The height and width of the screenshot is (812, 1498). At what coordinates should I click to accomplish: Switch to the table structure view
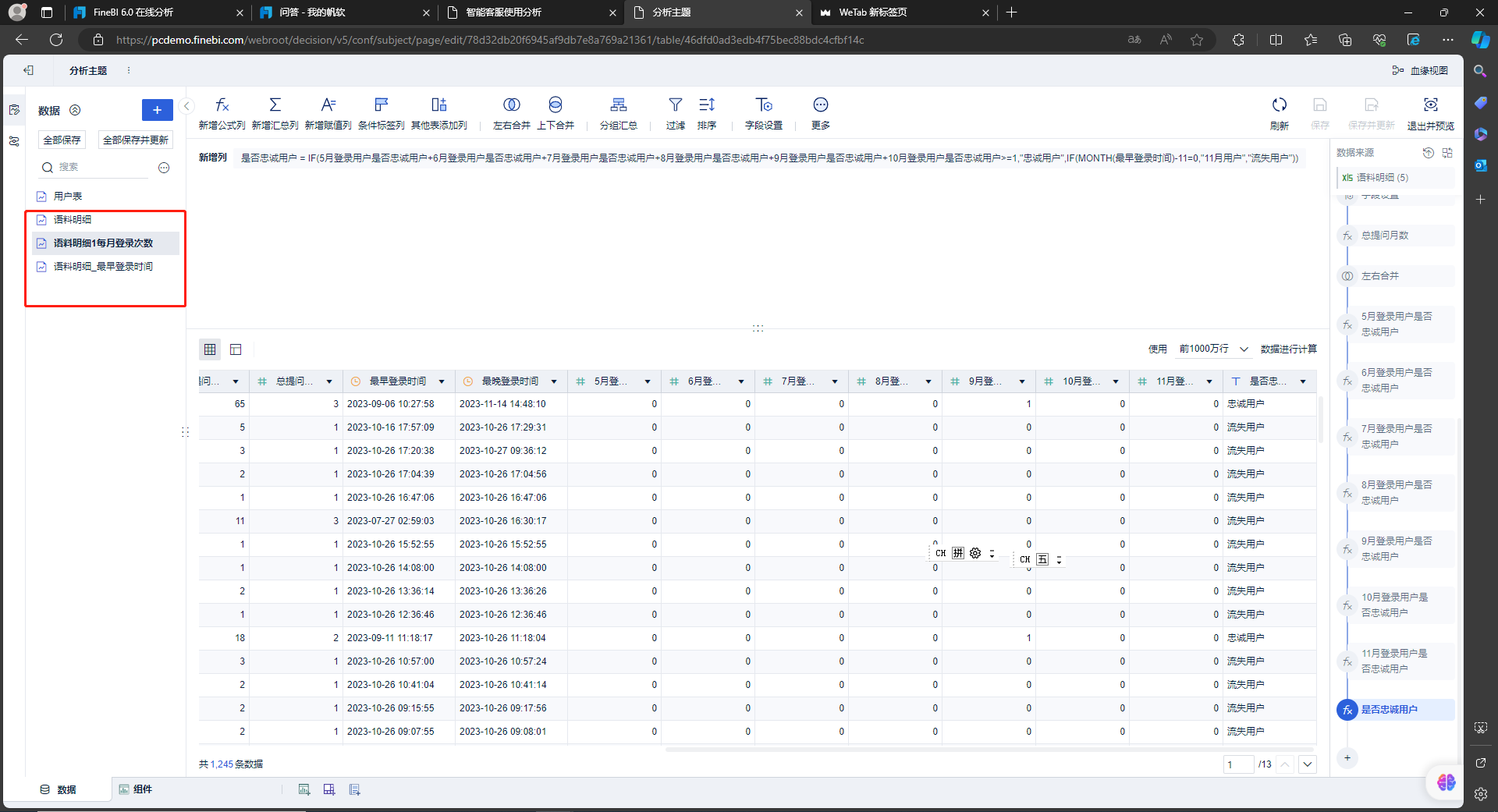tap(236, 349)
